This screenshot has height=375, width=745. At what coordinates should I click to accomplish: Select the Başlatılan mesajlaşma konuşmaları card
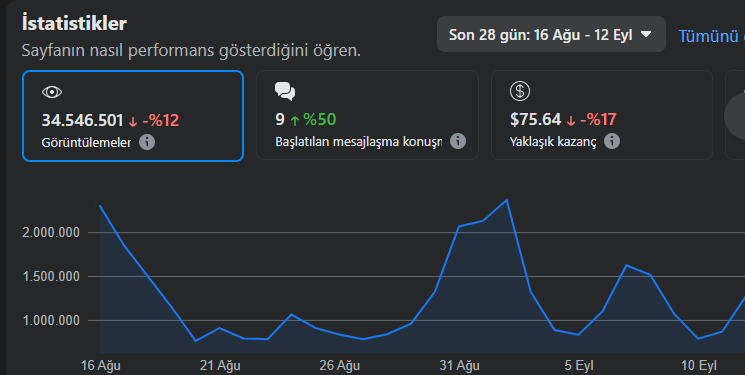(x=367, y=115)
